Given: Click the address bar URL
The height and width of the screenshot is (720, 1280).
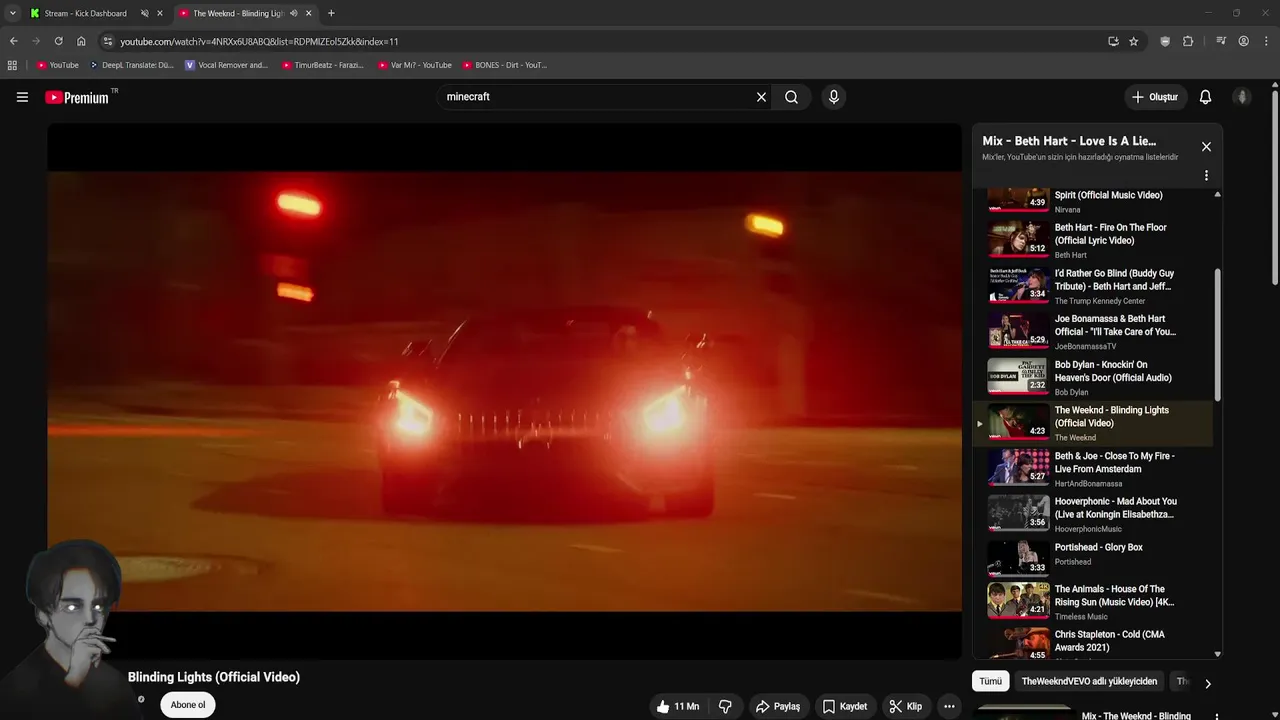Looking at the screenshot, I should click(x=259, y=41).
